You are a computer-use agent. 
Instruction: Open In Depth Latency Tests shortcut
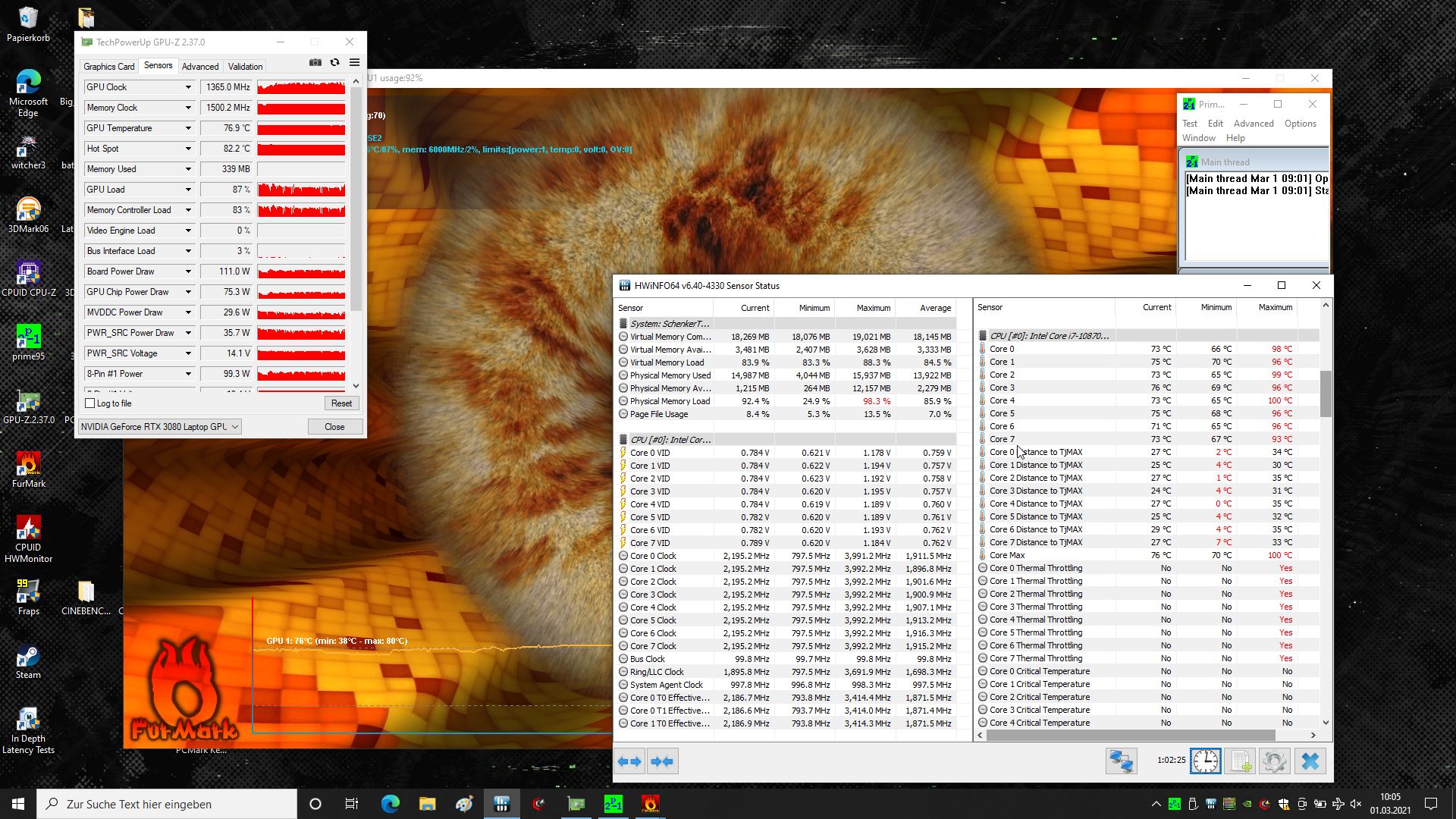(28, 731)
